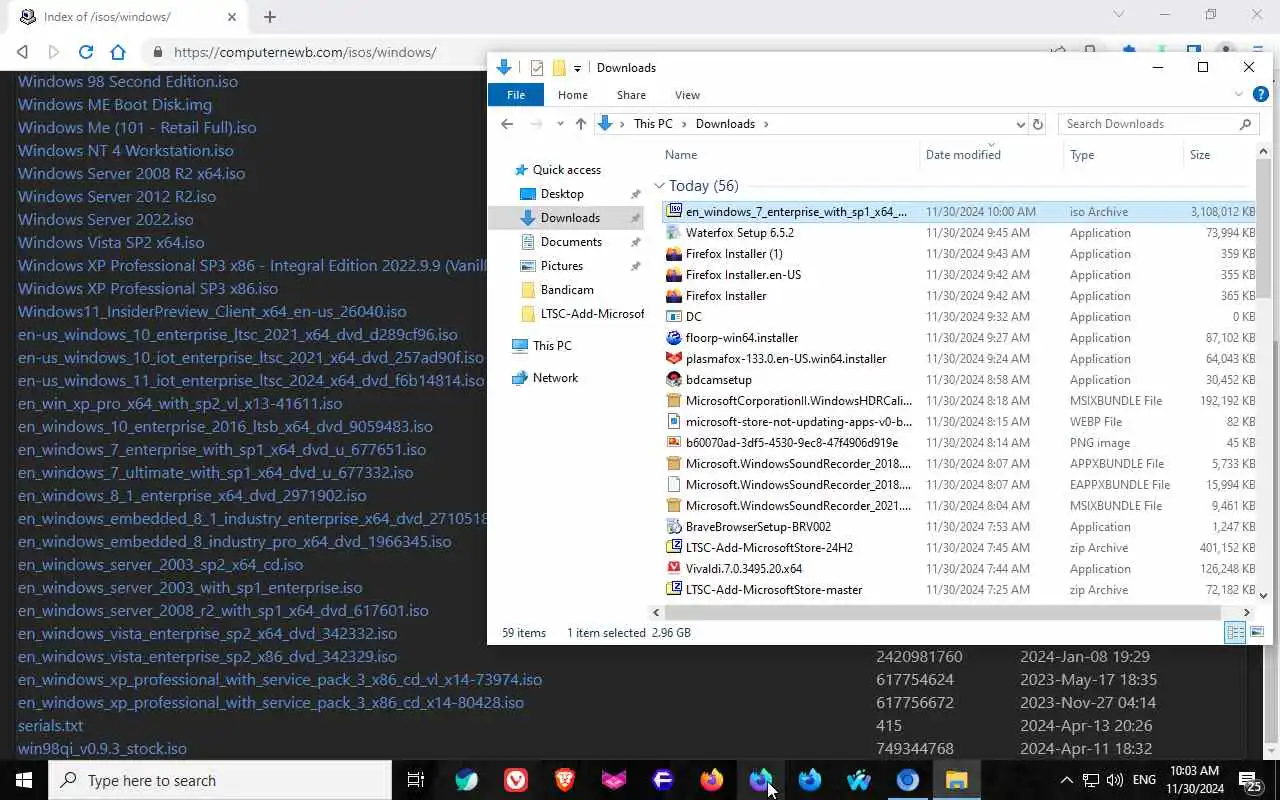Open the Waterfox W taskbar icon
Screen dimensions: 1280x800
(x=859, y=780)
